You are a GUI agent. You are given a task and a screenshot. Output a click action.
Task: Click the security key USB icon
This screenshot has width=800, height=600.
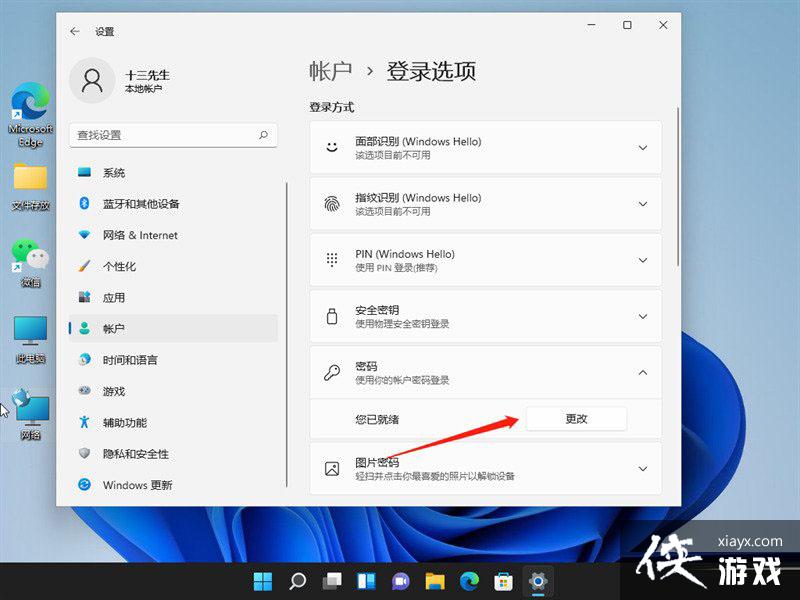point(331,317)
